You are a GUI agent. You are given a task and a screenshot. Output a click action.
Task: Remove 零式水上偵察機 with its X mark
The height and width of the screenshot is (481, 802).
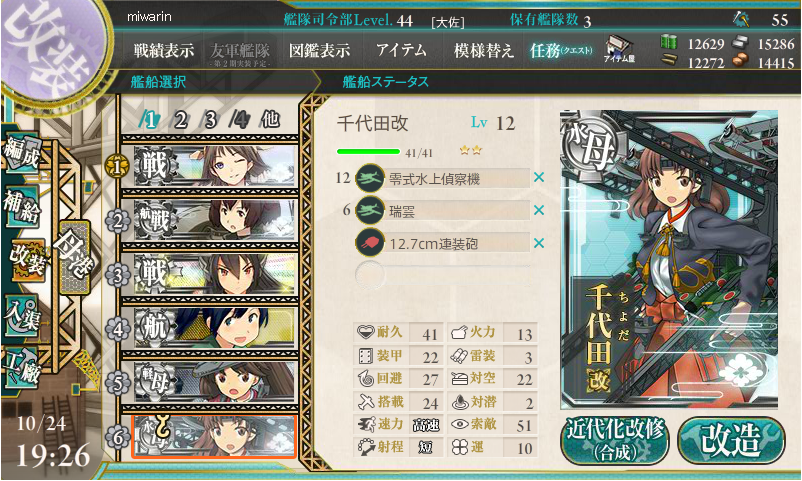pos(539,178)
